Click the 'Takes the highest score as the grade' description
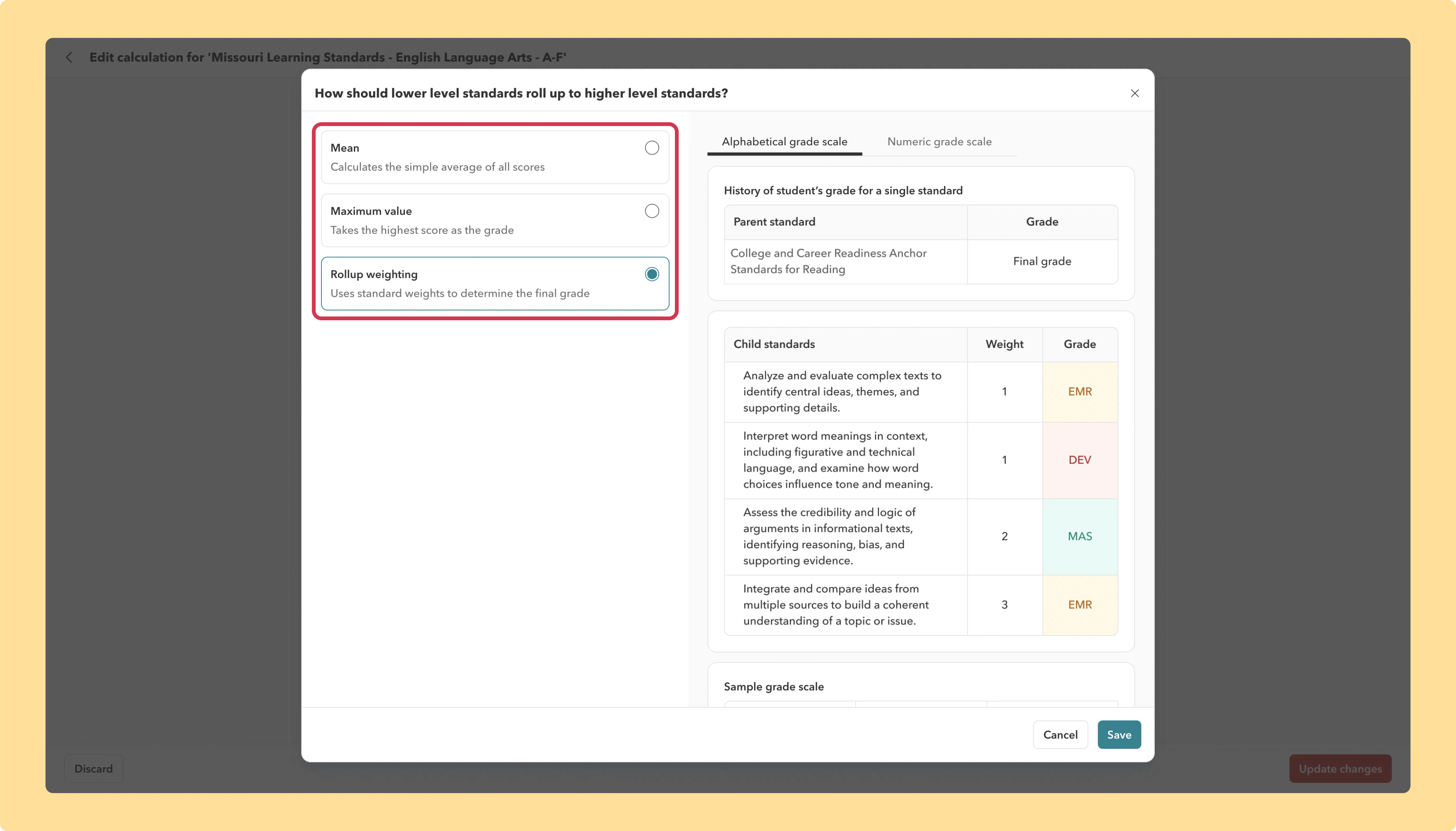The image size is (1456, 831). 422,230
